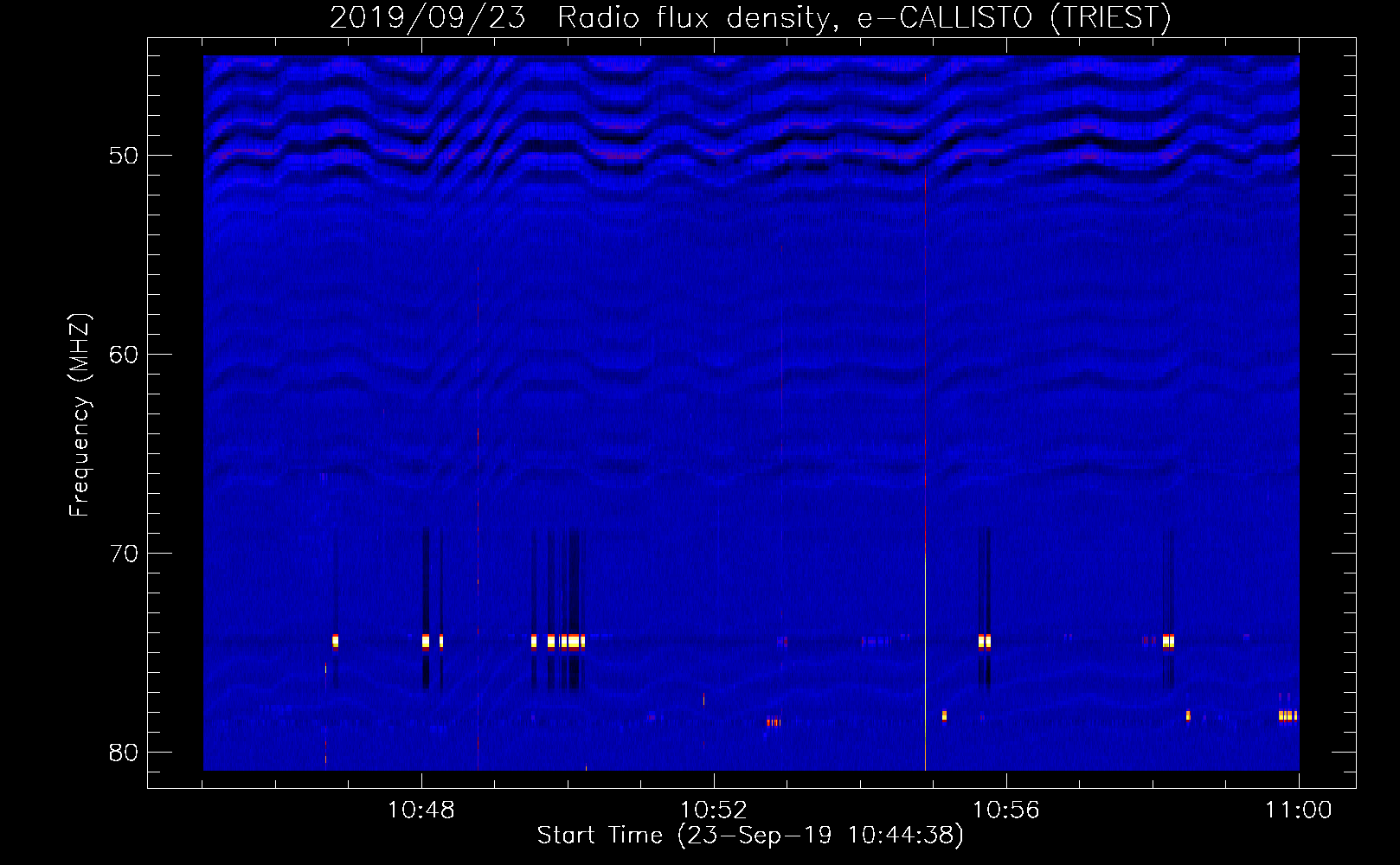Click the plot title 'Radio flux density, e-CALLISTO (TRIEST)'
Viewport: 1400px width, 865px height.
point(864,17)
